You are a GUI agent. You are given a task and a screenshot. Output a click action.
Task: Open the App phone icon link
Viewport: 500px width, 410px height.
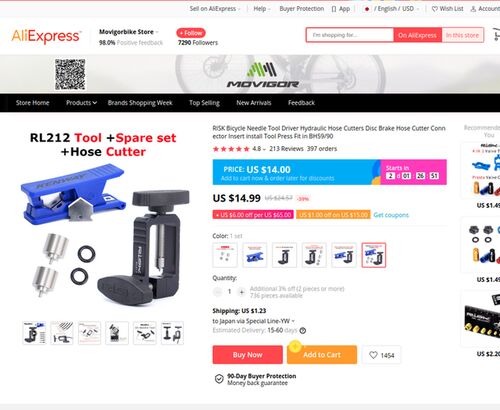coord(334,9)
